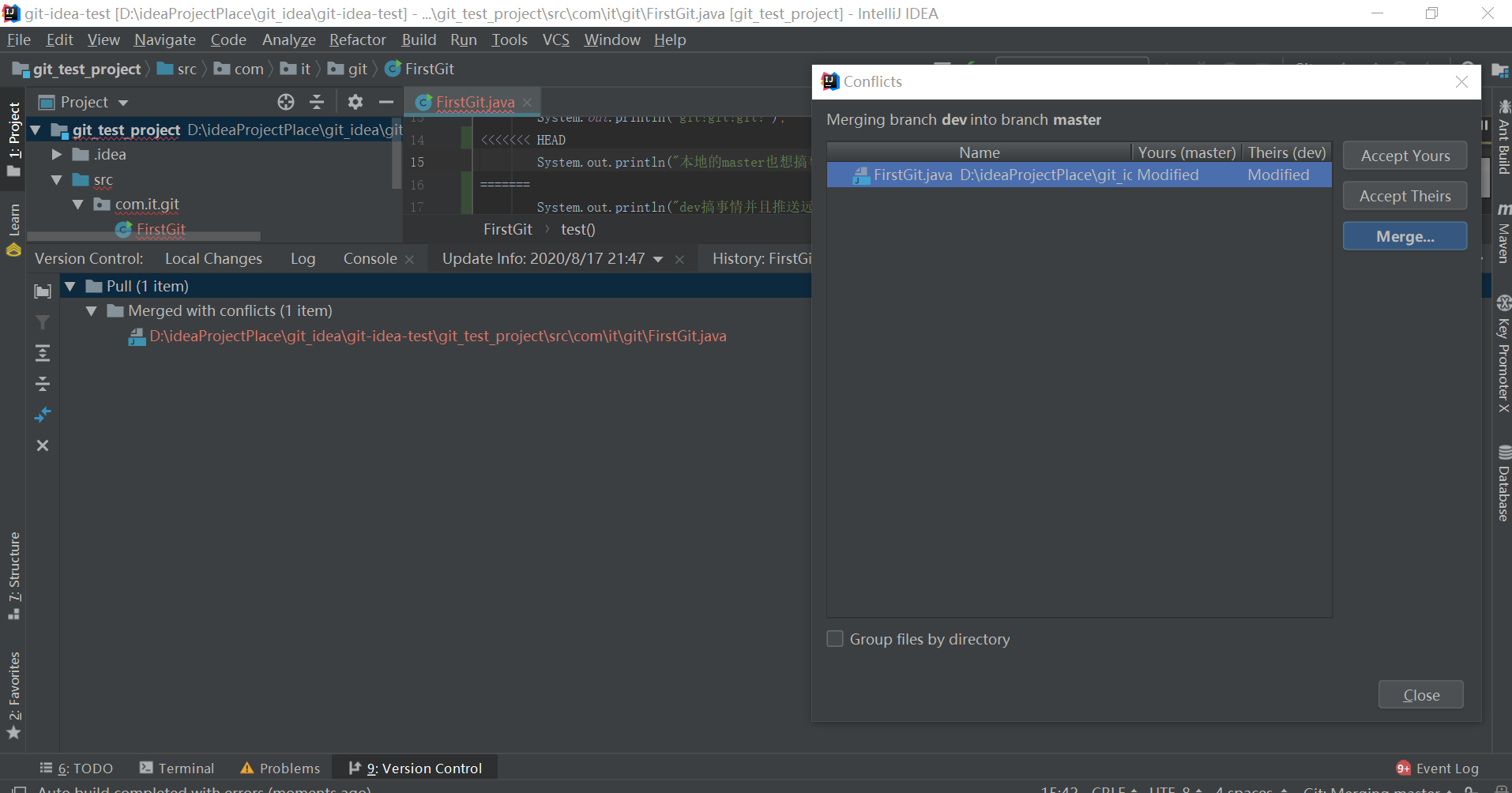Click Collapse All icon in Update Info toolbar

click(43, 384)
